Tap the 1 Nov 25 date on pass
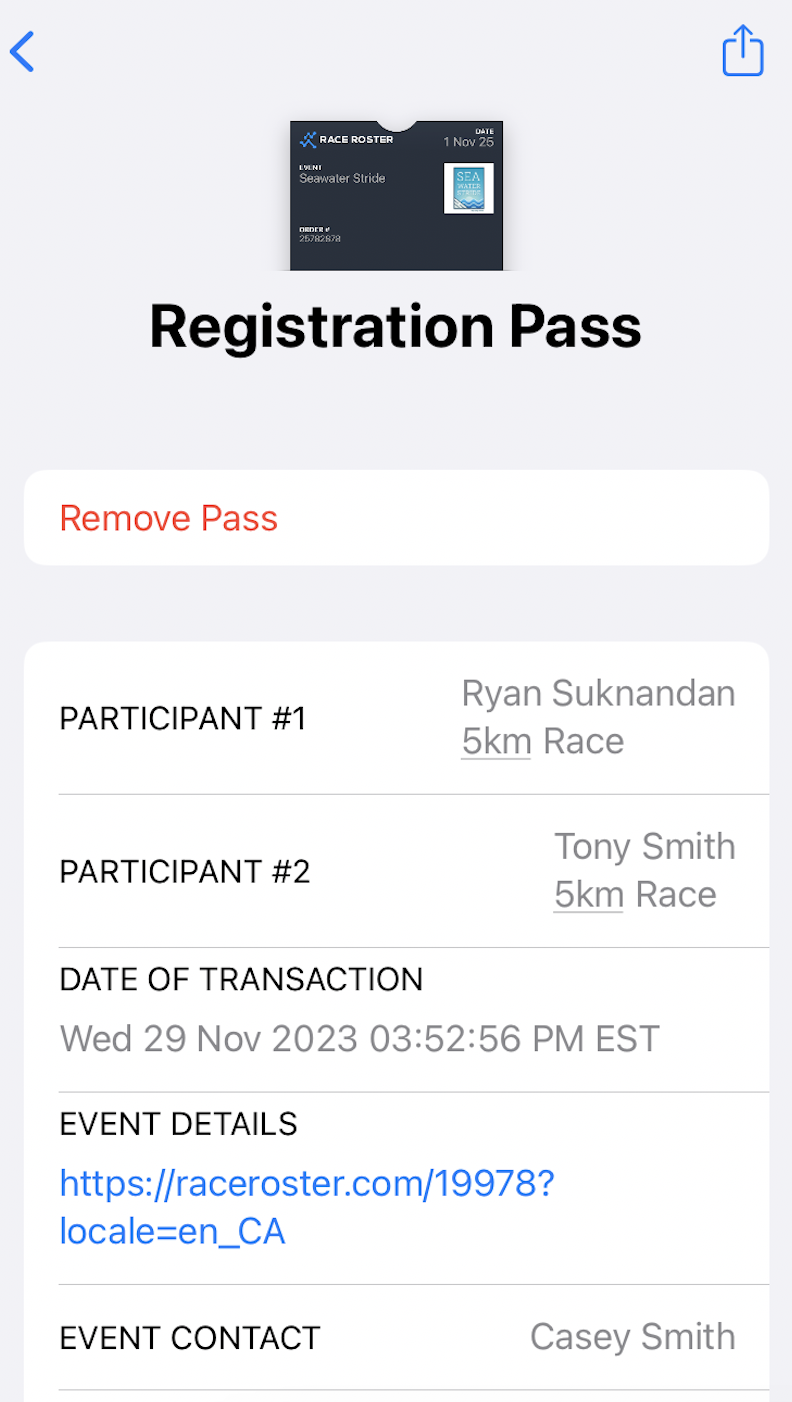 [468, 142]
